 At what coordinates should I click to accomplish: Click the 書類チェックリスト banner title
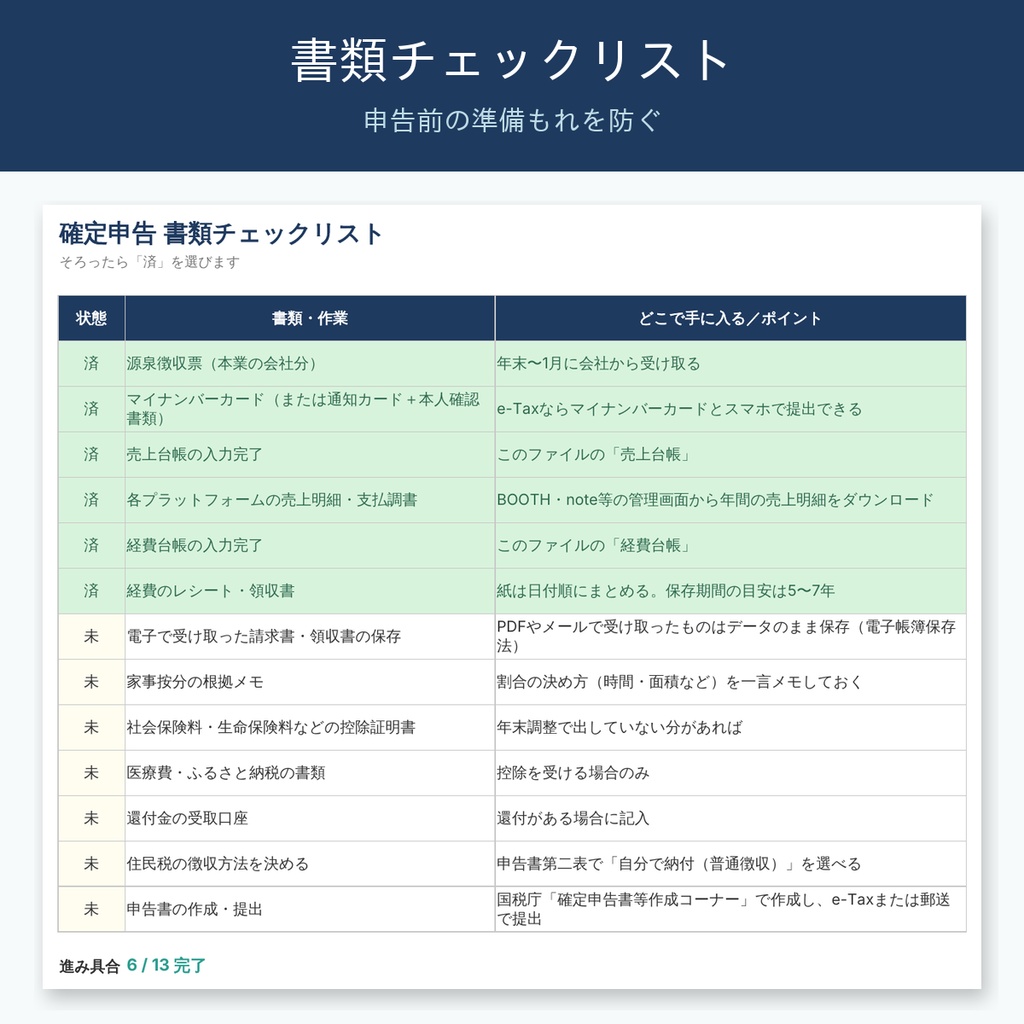pyautogui.click(x=511, y=60)
